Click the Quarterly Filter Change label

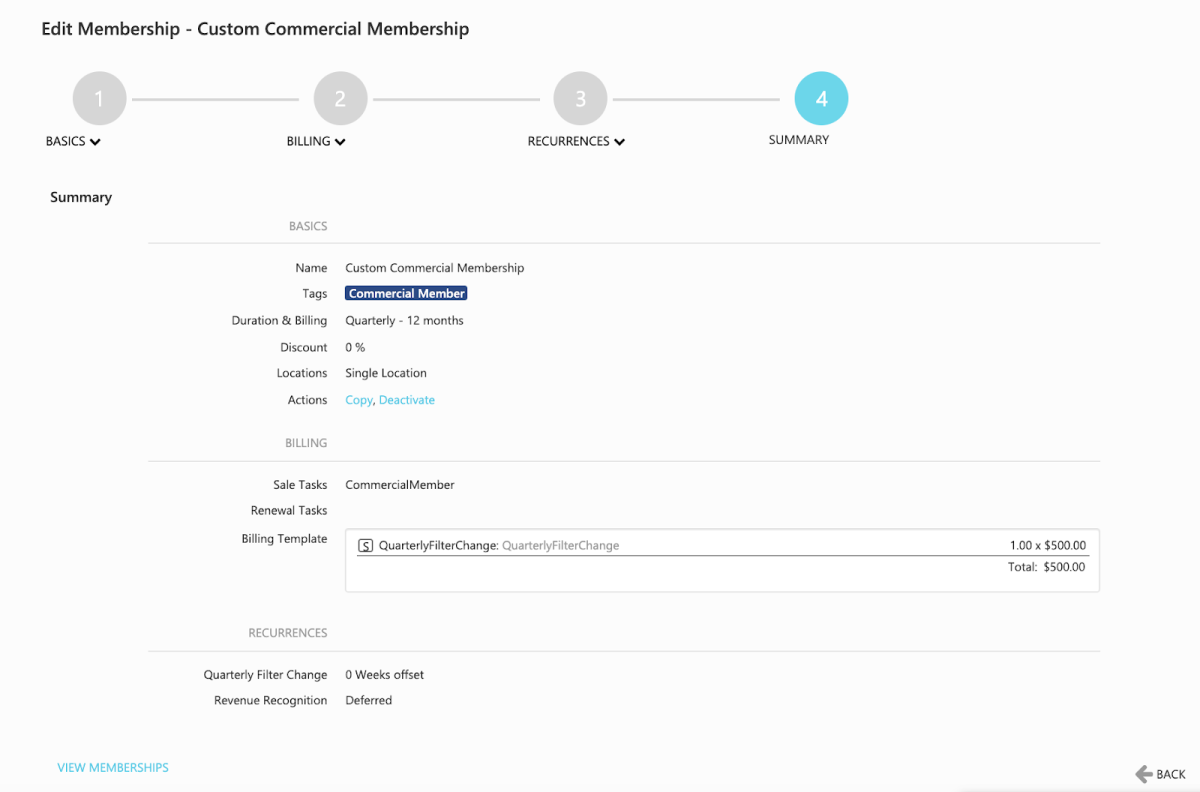(x=265, y=675)
